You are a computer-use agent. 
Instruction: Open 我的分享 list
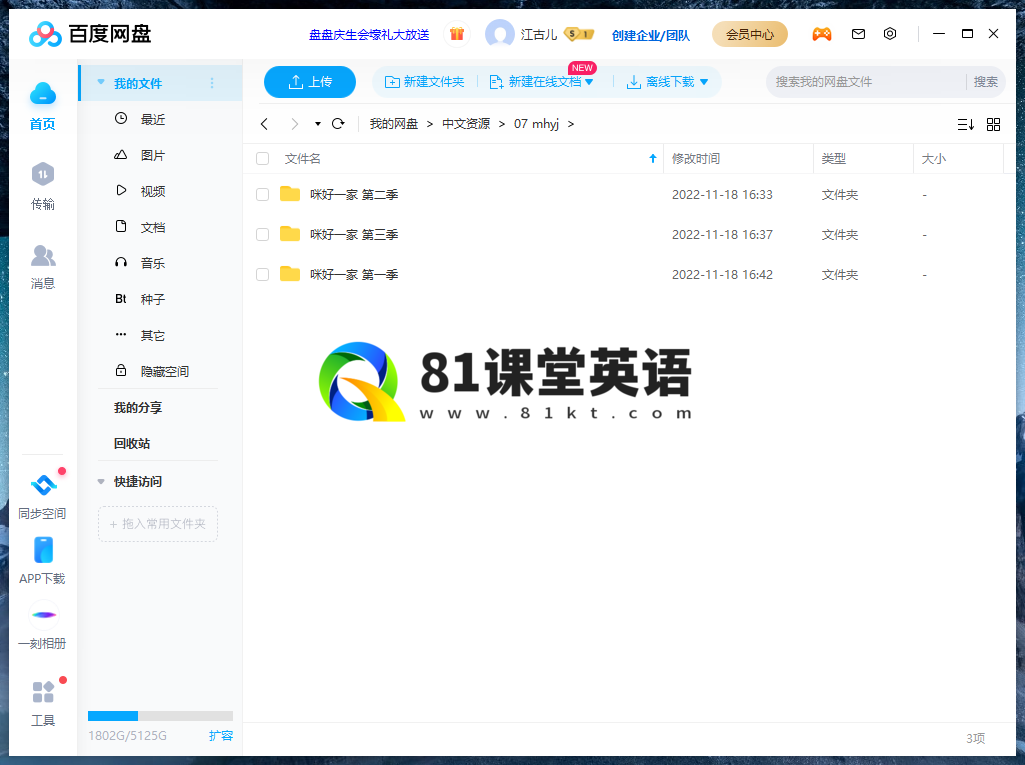pos(138,407)
